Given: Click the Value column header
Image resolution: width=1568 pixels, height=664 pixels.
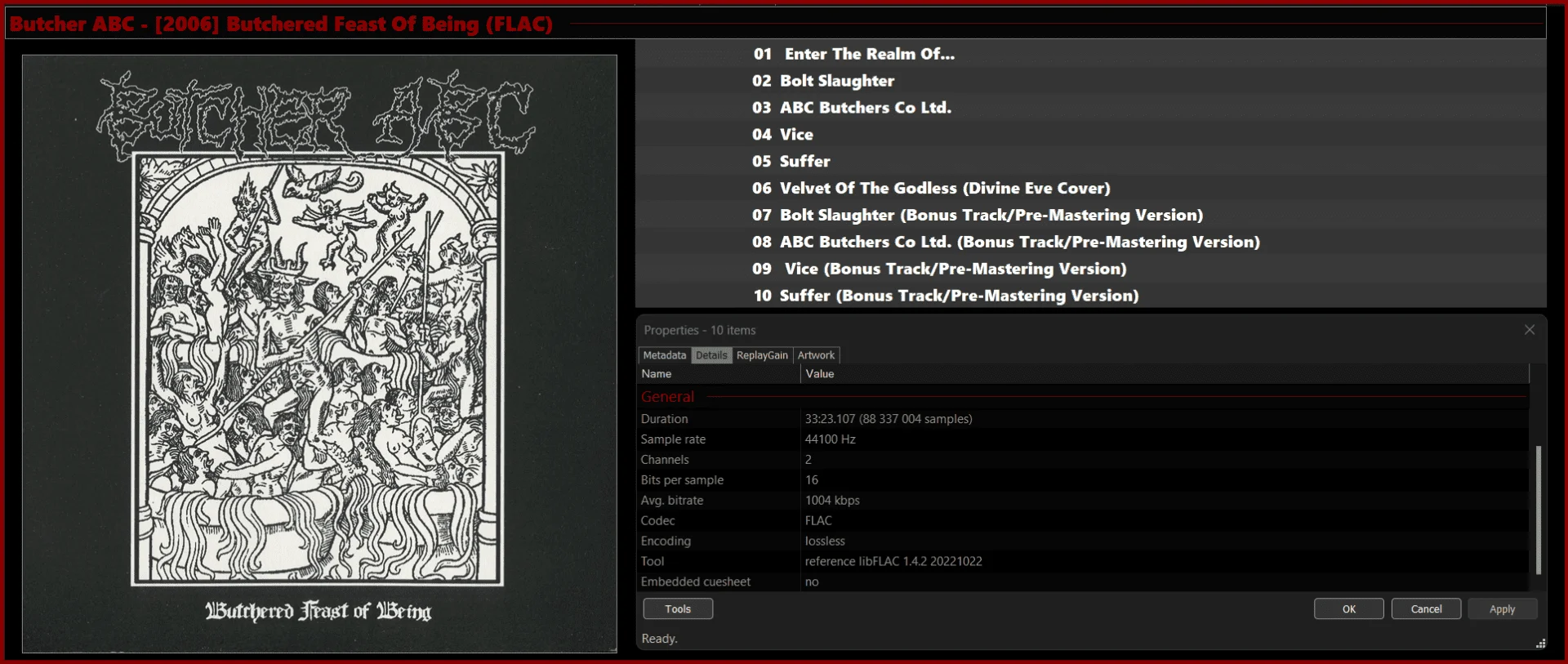Looking at the screenshot, I should (1165, 374).
